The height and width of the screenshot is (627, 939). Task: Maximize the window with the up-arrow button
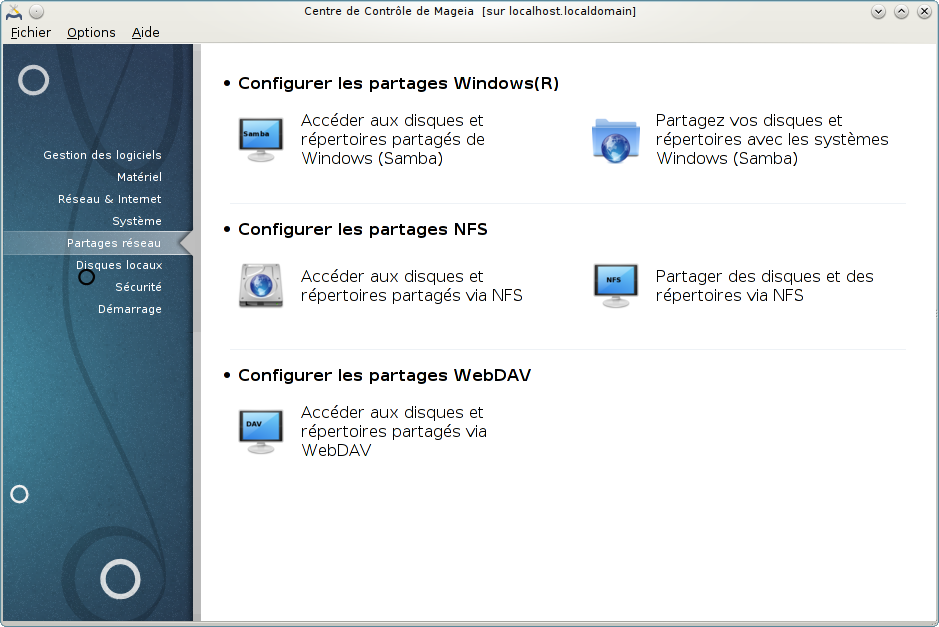coord(901,11)
